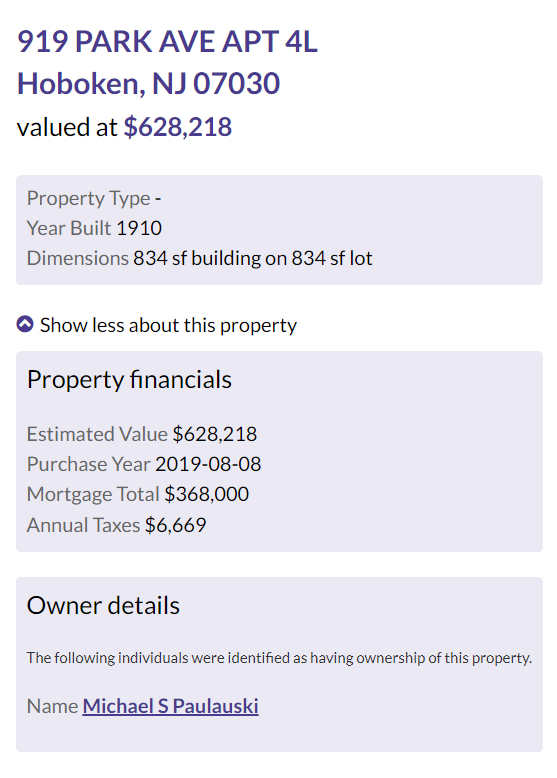The height and width of the screenshot is (778, 557).
Task: Select the Owner details heading
Action: coord(103,605)
